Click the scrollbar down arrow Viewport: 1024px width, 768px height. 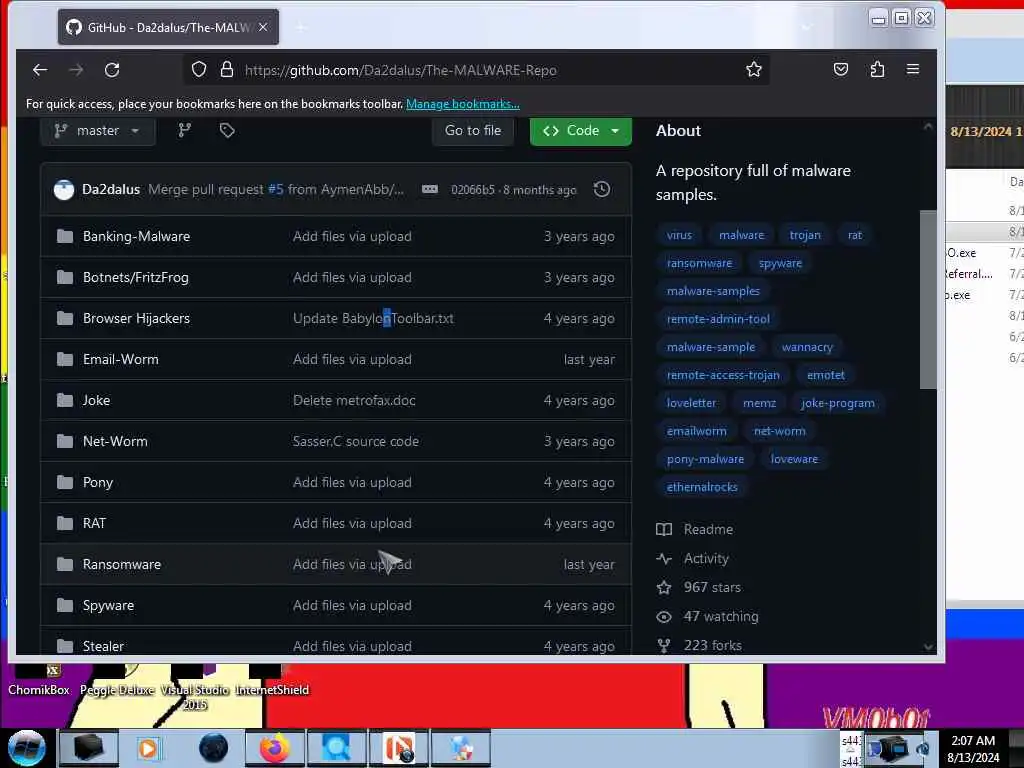(x=928, y=647)
